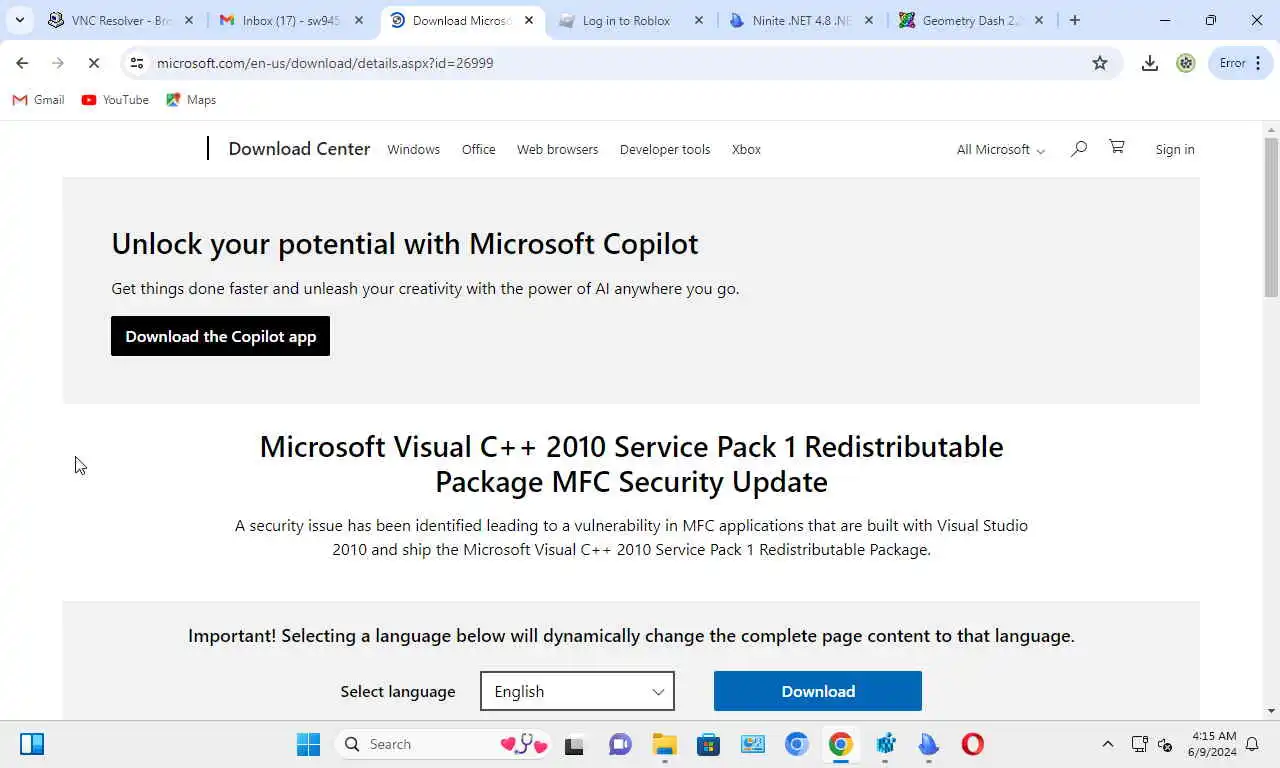
Task: Open File Explorer from taskbar
Action: [664, 744]
